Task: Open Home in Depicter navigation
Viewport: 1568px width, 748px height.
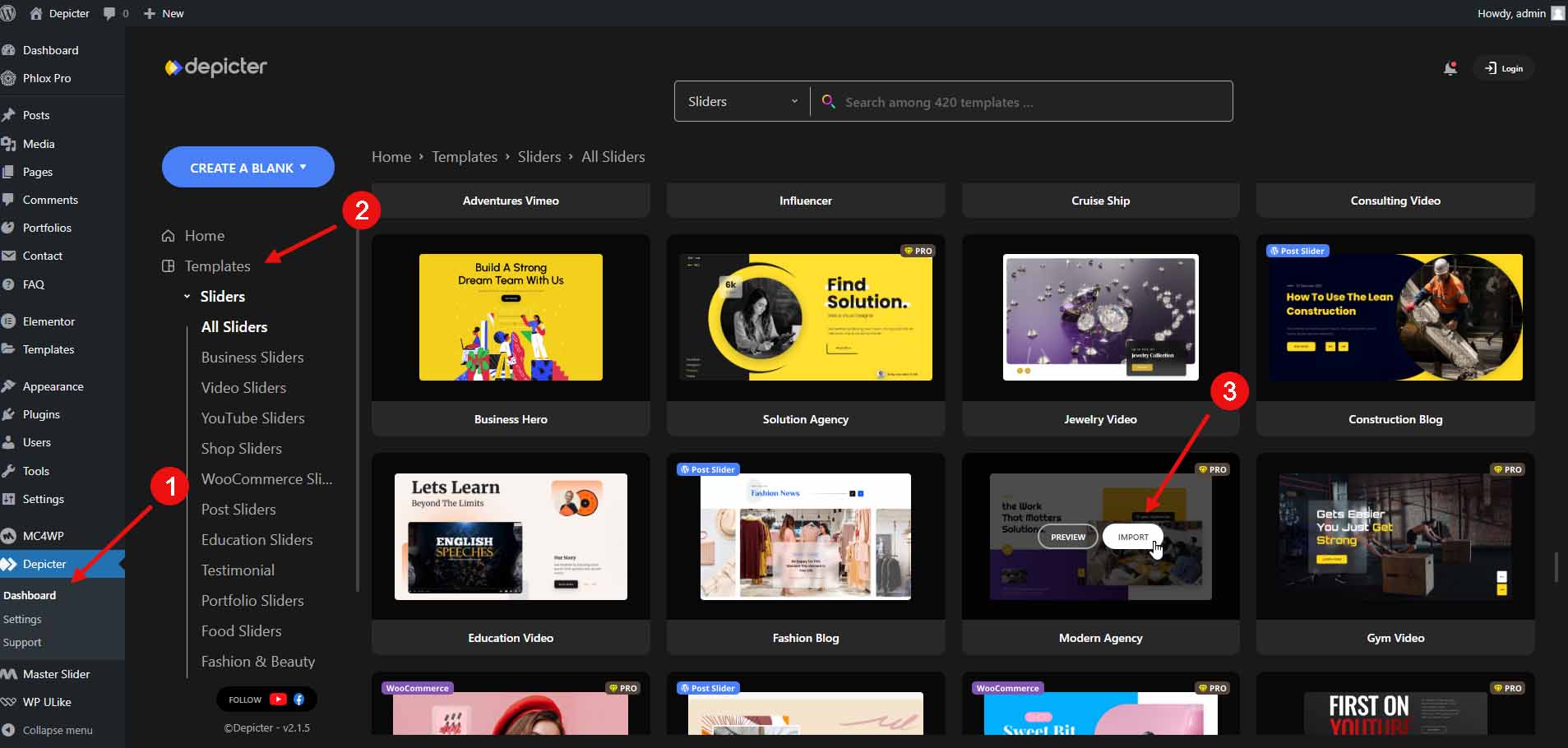Action: pos(205,236)
